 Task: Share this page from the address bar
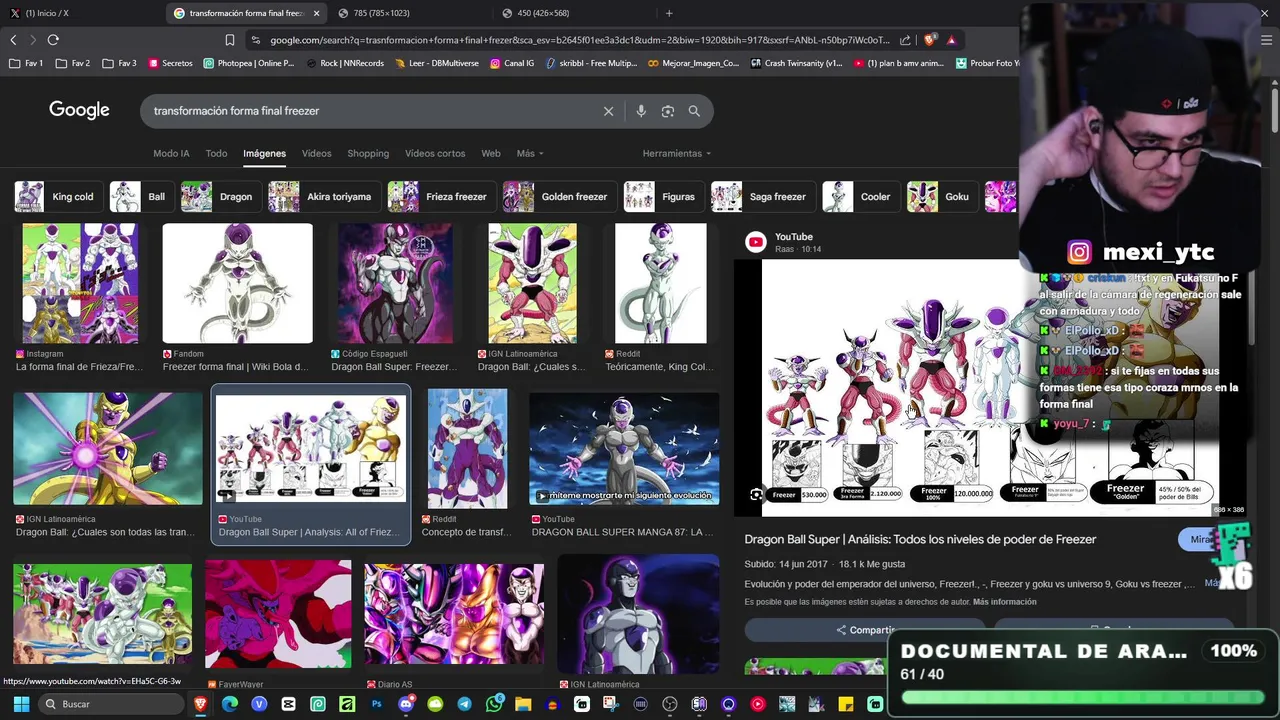click(x=905, y=40)
